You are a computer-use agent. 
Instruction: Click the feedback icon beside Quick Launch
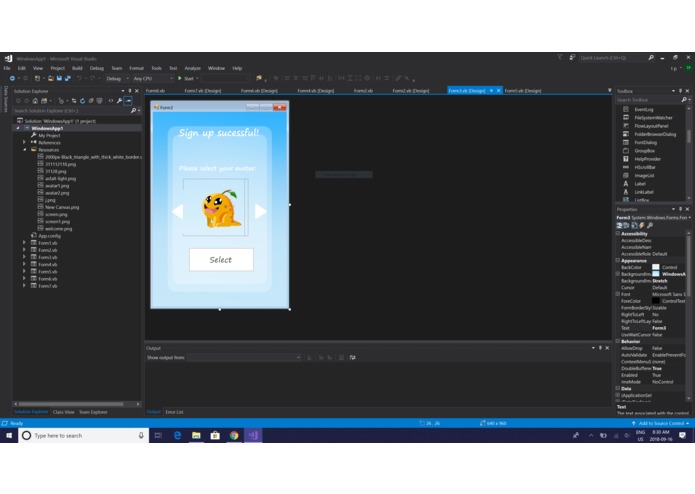[x=572, y=58]
